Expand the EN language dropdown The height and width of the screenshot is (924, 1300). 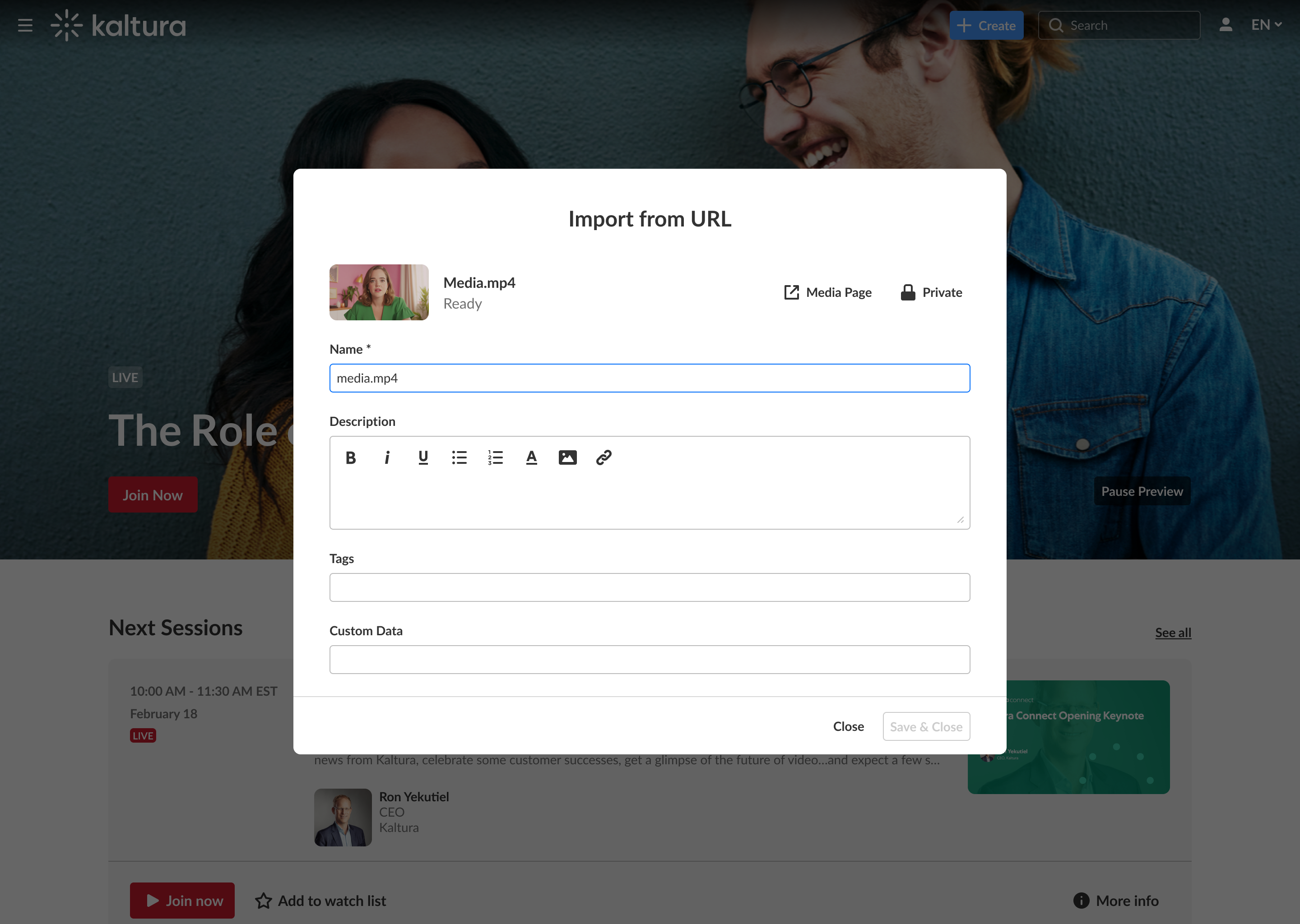click(x=1266, y=25)
